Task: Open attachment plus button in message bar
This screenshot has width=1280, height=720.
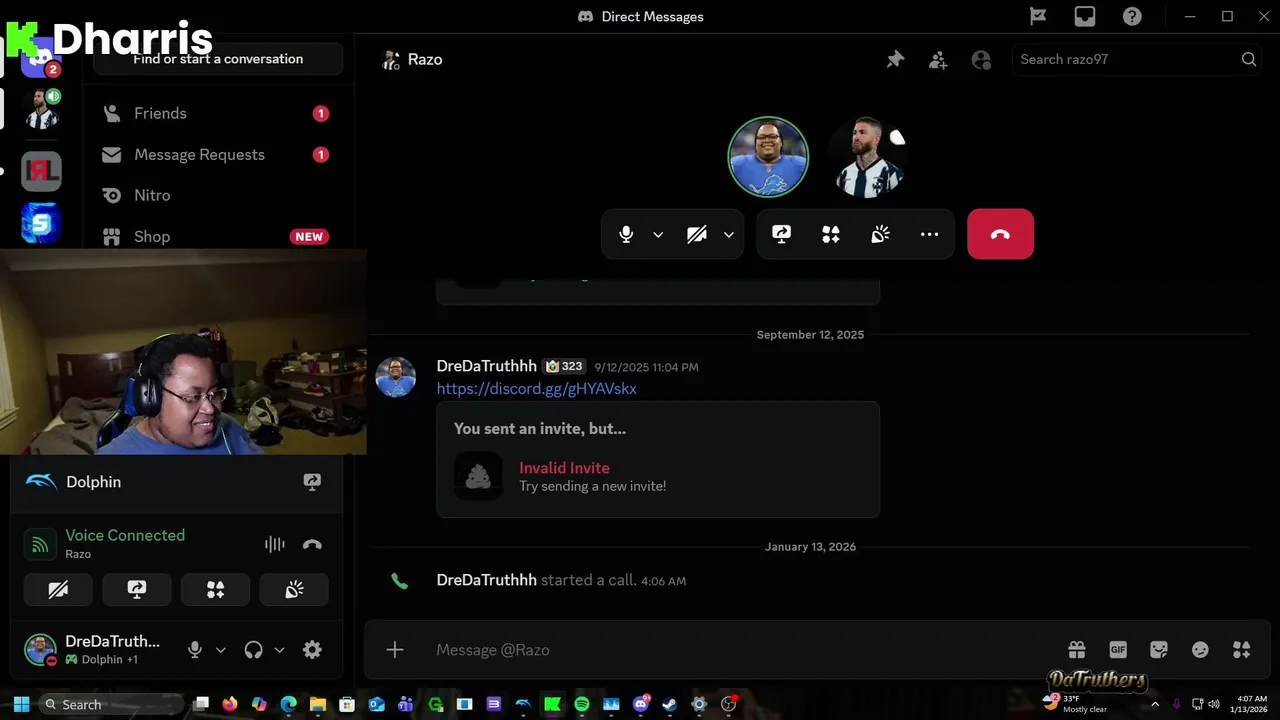Action: click(x=395, y=650)
